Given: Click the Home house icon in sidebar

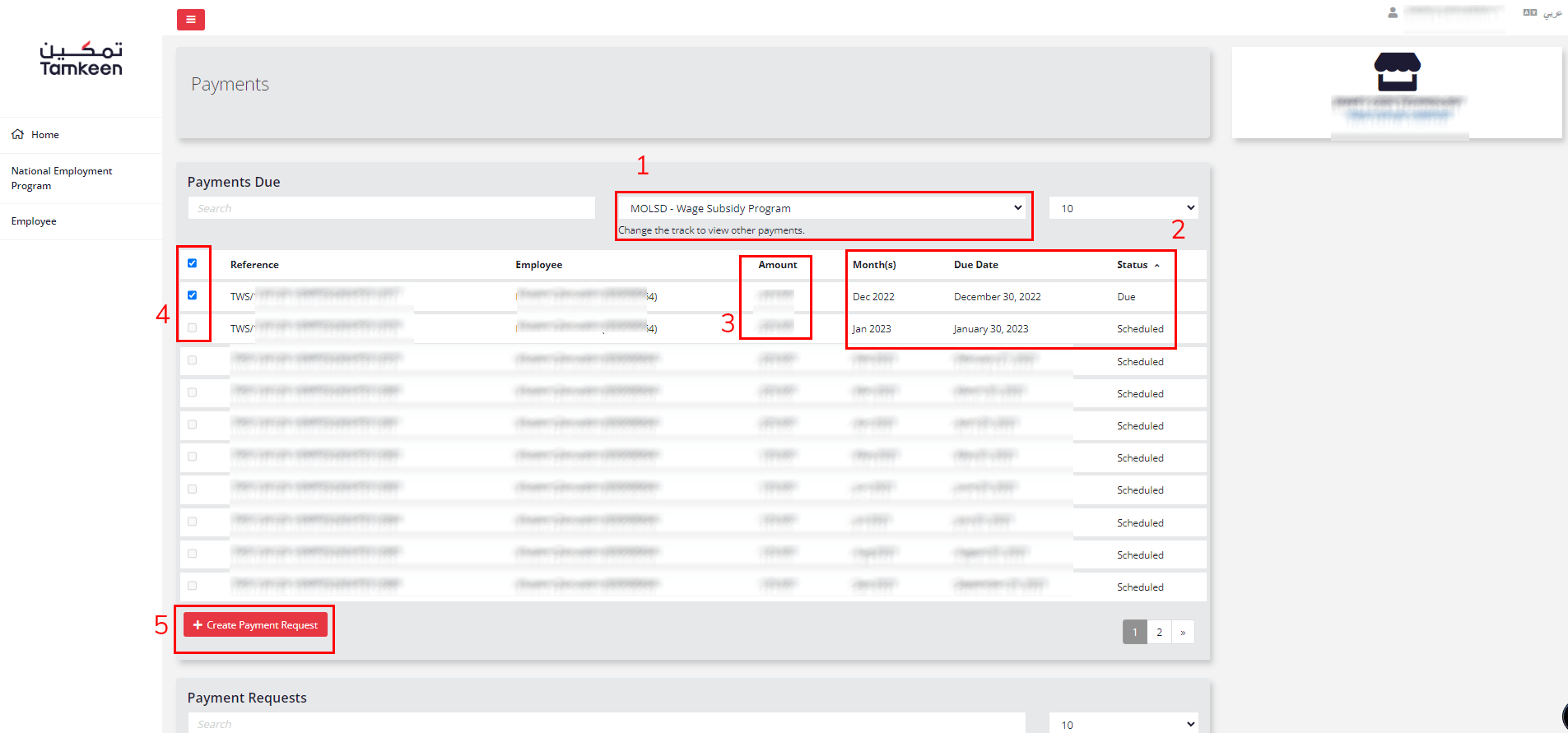Looking at the screenshot, I should tap(17, 135).
